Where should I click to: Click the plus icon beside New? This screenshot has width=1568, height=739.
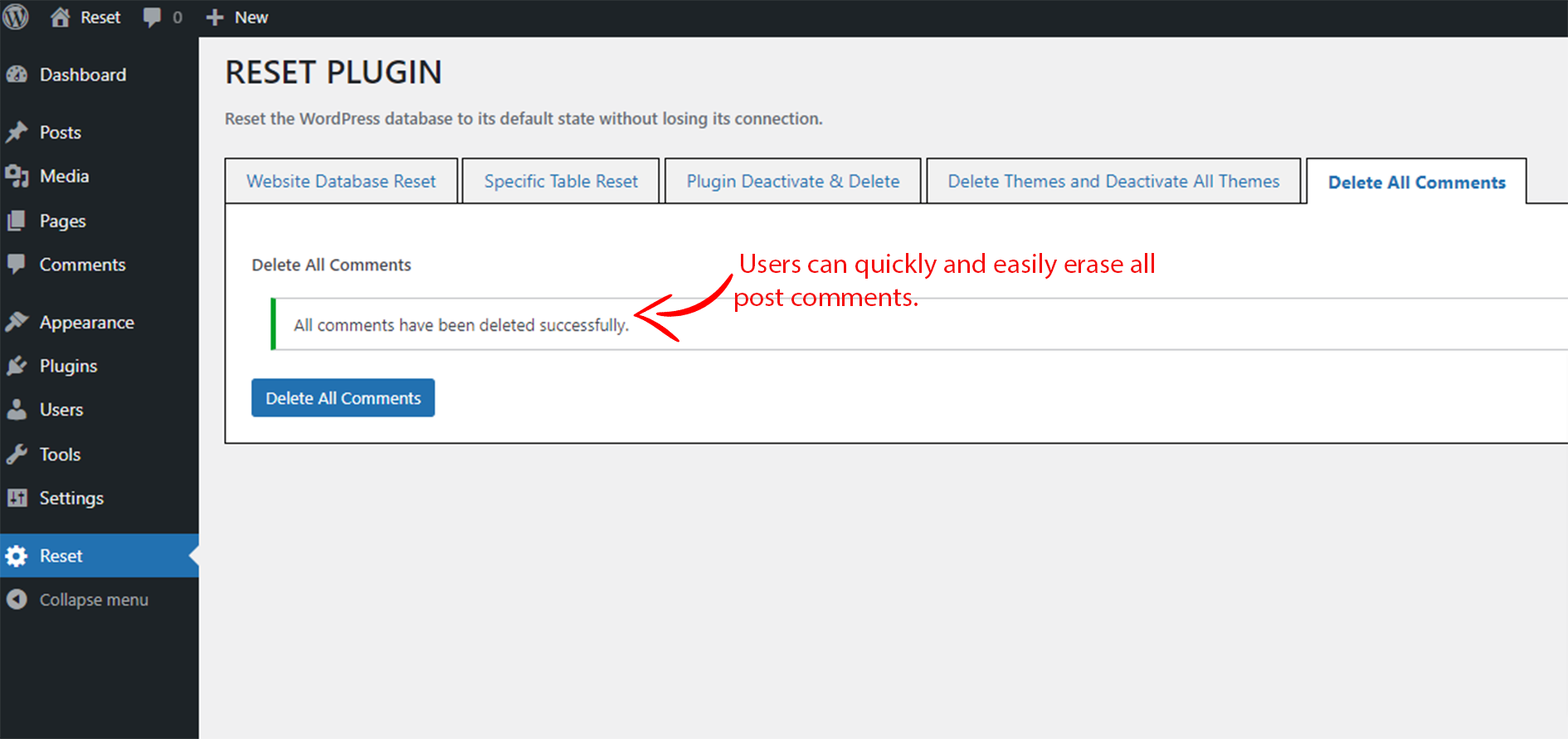(215, 17)
